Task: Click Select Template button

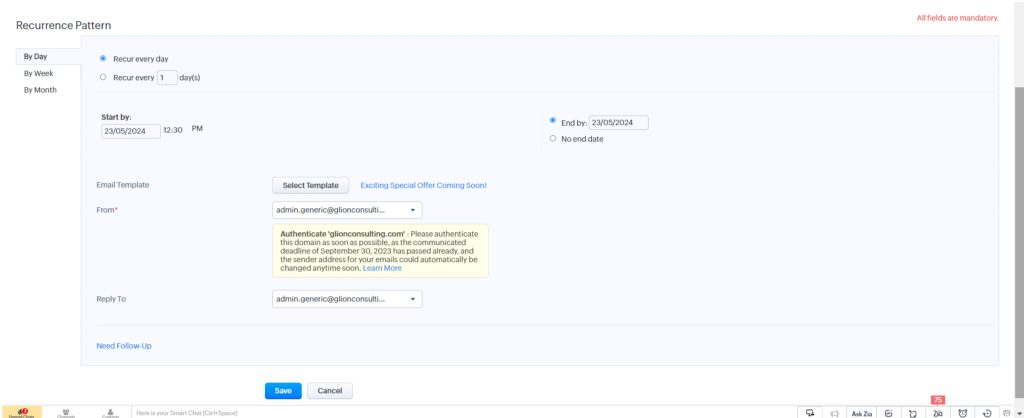Action: [x=311, y=185]
